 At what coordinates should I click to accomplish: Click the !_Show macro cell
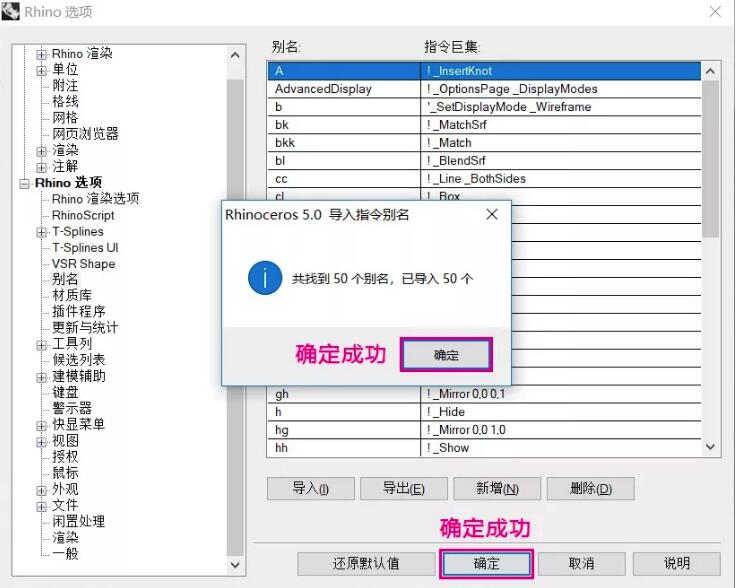click(561, 448)
